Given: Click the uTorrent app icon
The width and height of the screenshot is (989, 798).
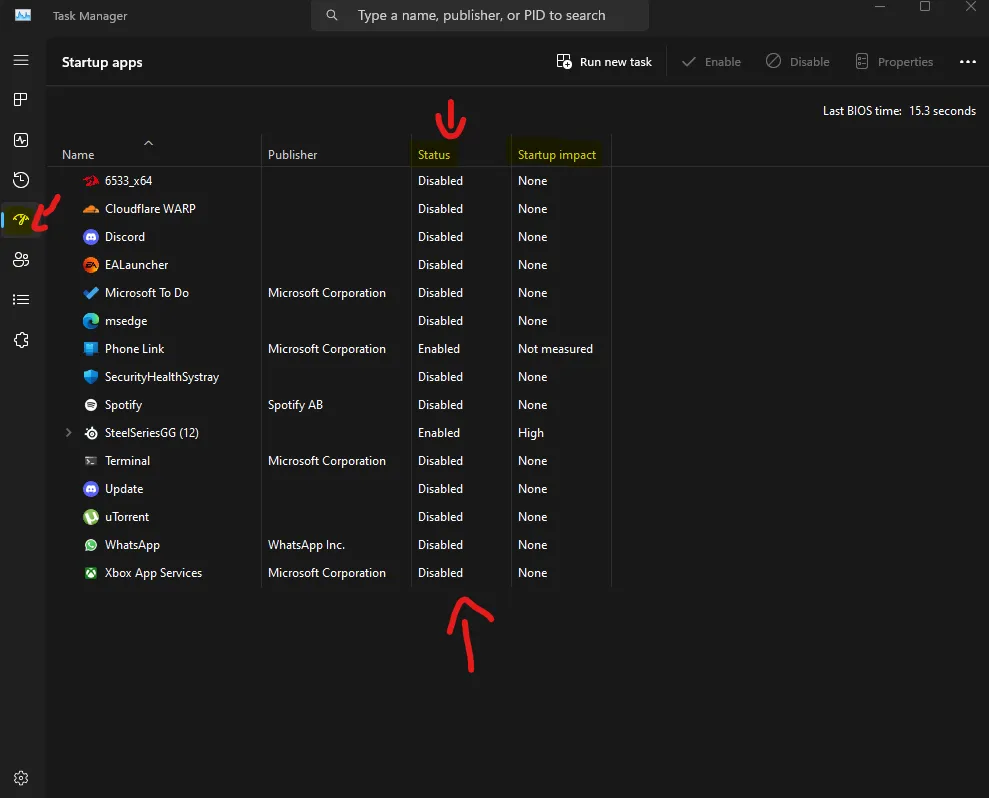Looking at the screenshot, I should [x=91, y=517].
